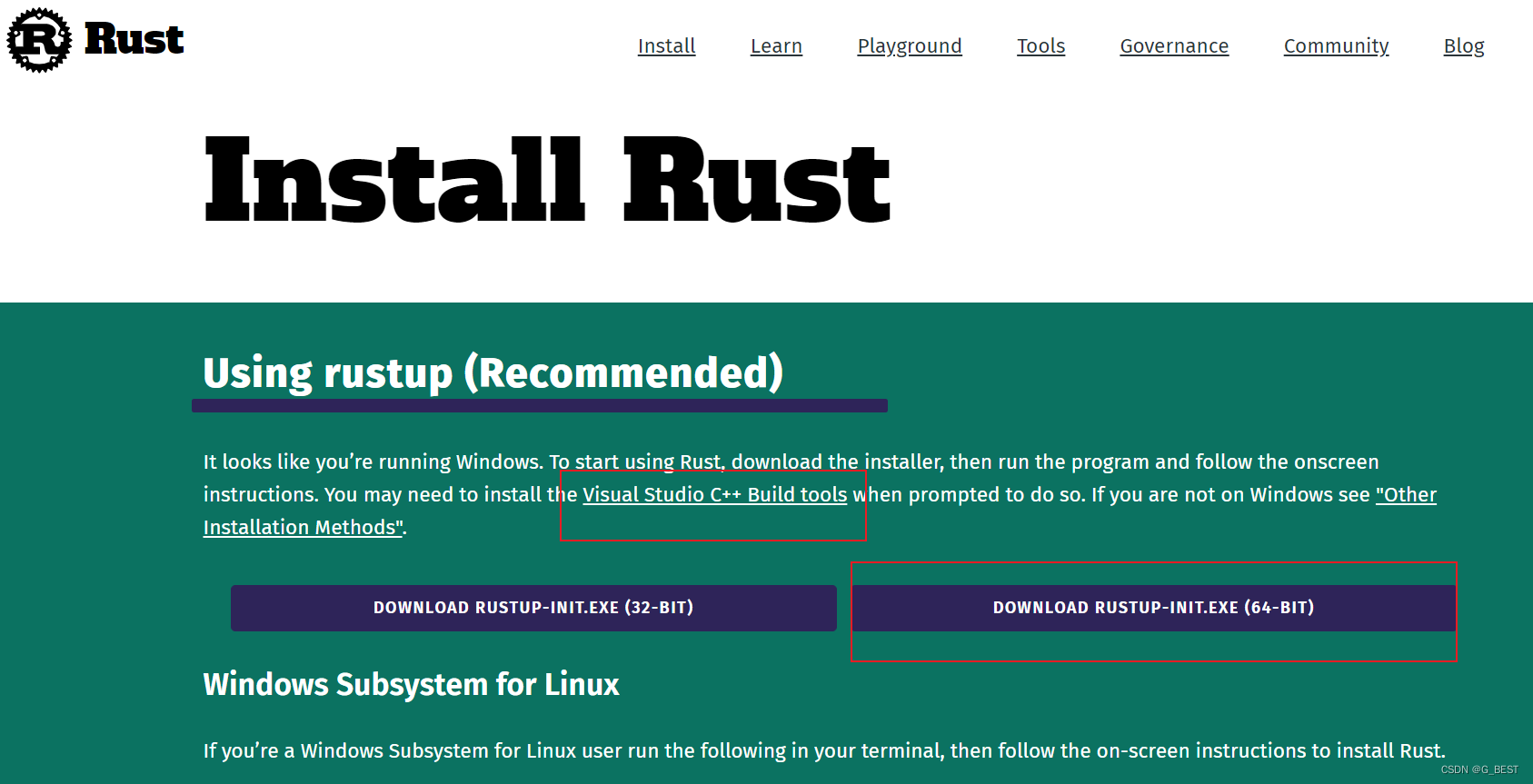Click the "Windows Subsystem for Linux" heading
Image resolution: width=1533 pixels, height=784 pixels.
[412, 684]
